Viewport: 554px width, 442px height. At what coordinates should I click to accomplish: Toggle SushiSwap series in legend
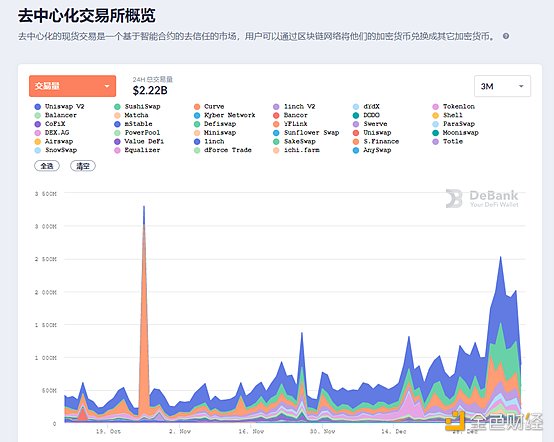click(x=137, y=107)
